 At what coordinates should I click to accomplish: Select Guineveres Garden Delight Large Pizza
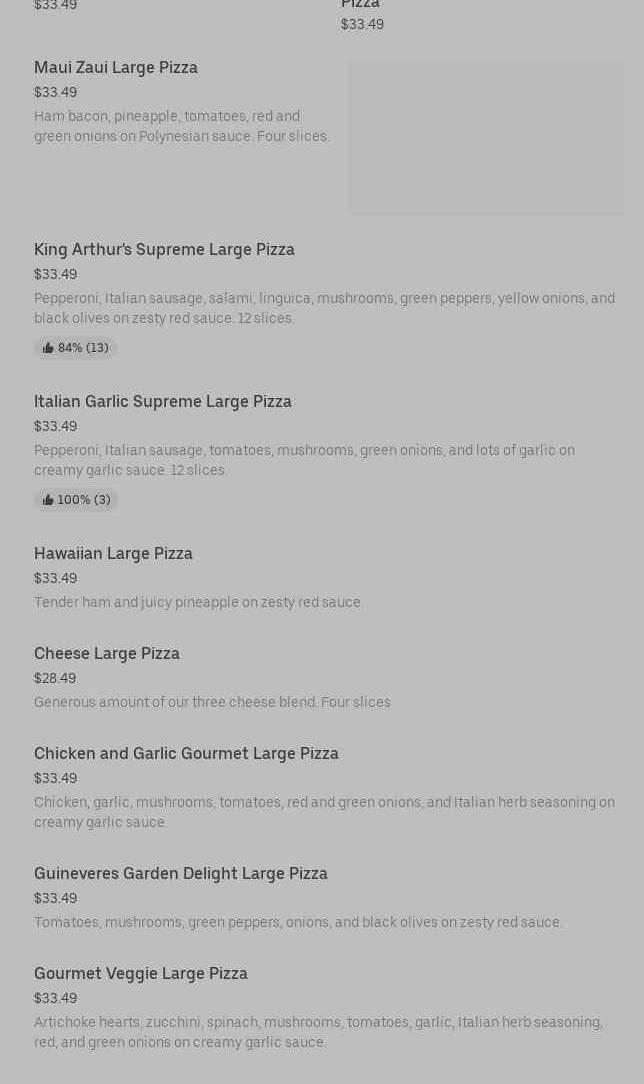tap(181, 874)
